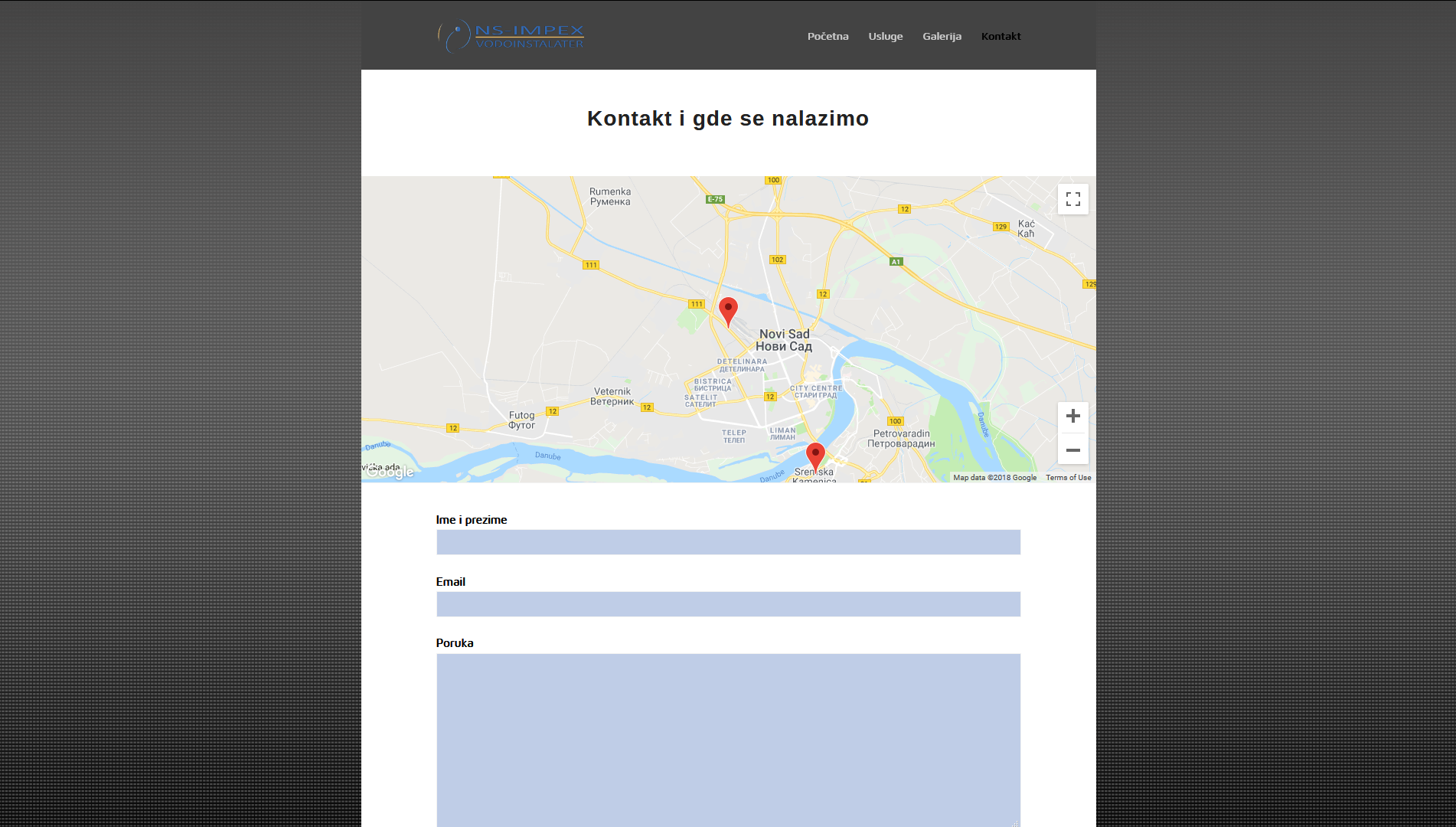Click the Google logo on map
The image size is (1456, 827).
click(x=390, y=472)
